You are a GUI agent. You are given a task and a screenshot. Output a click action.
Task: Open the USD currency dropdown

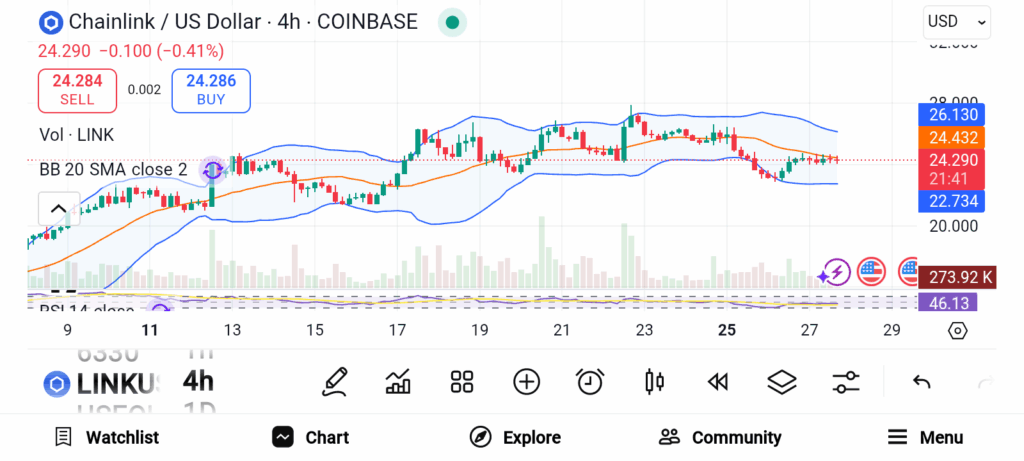pyautogui.click(x=956, y=22)
